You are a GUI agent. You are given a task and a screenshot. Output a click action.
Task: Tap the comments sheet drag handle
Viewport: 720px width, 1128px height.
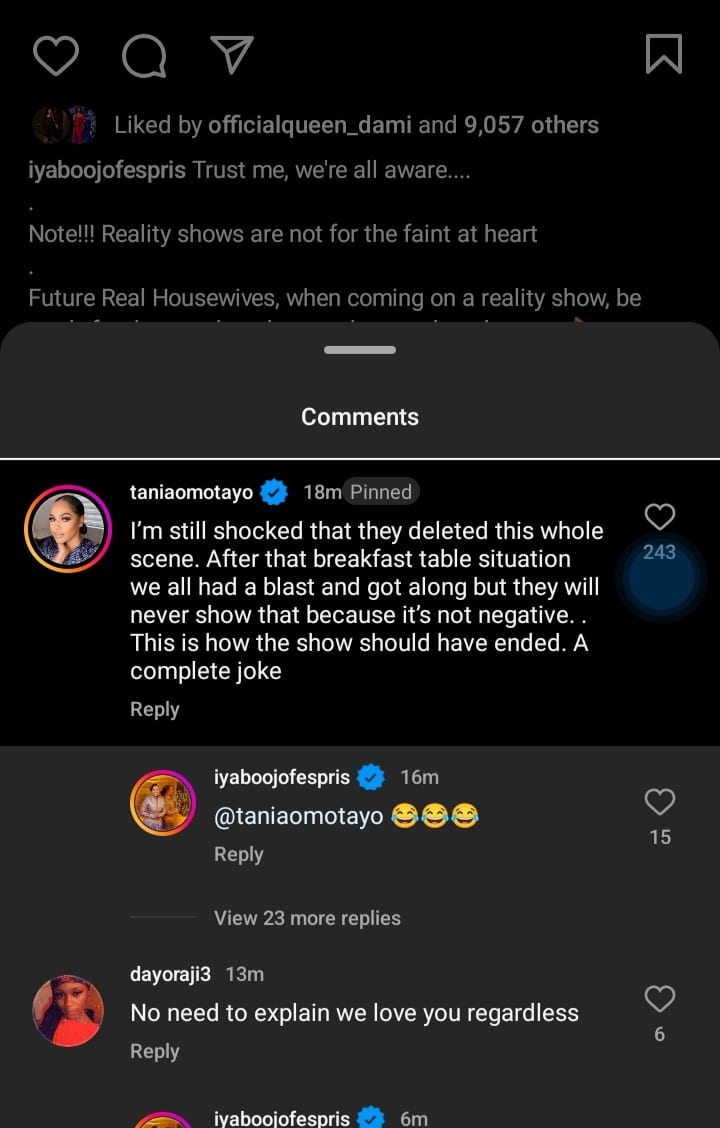pyautogui.click(x=360, y=350)
